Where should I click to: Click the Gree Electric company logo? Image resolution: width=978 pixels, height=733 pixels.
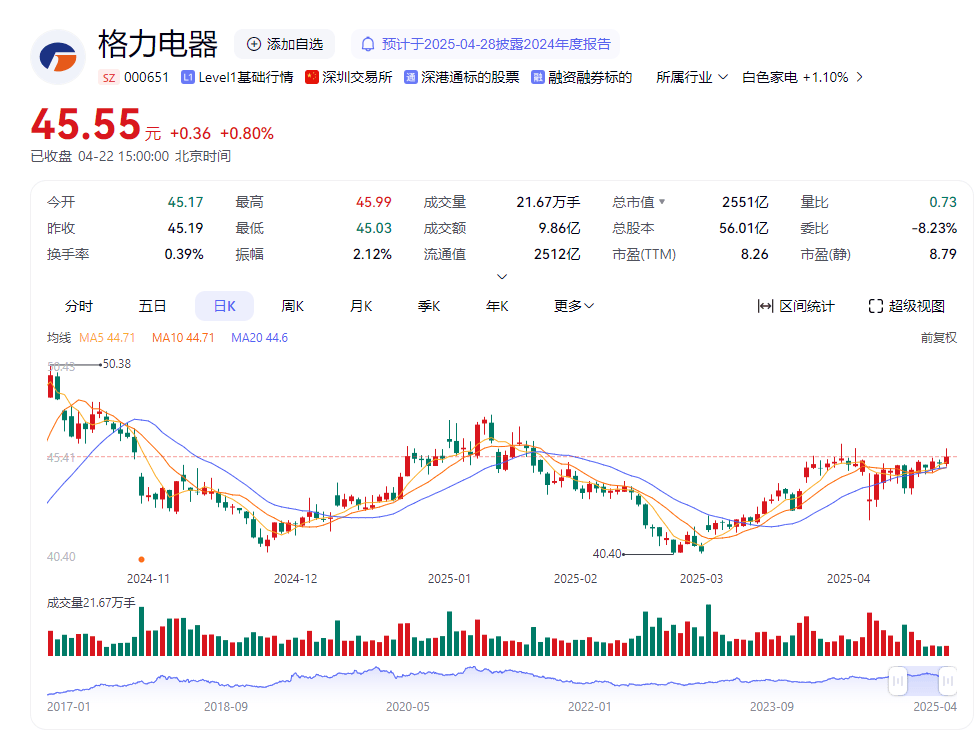click(x=57, y=55)
